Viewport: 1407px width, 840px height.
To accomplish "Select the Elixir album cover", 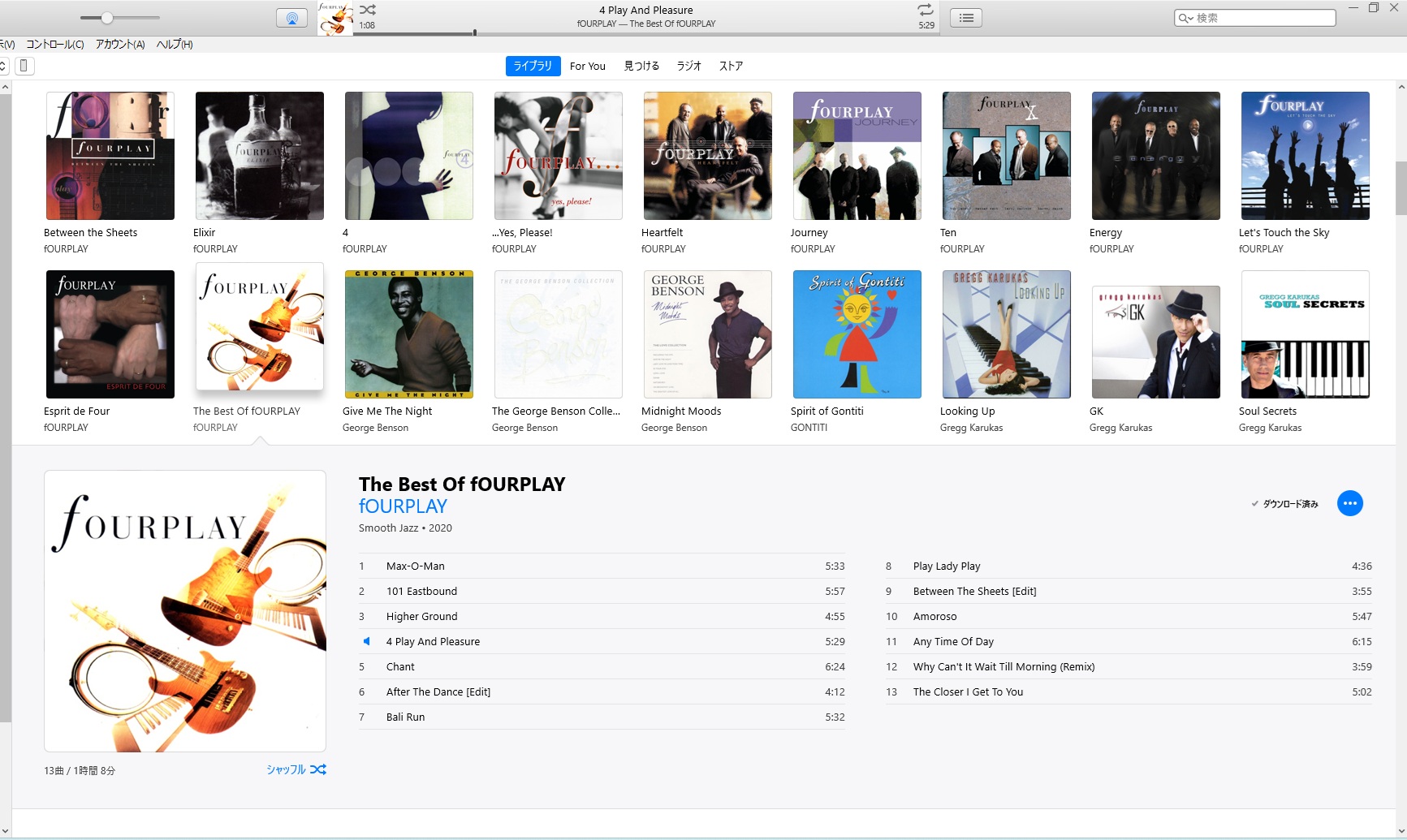I will tap(260, 156).
